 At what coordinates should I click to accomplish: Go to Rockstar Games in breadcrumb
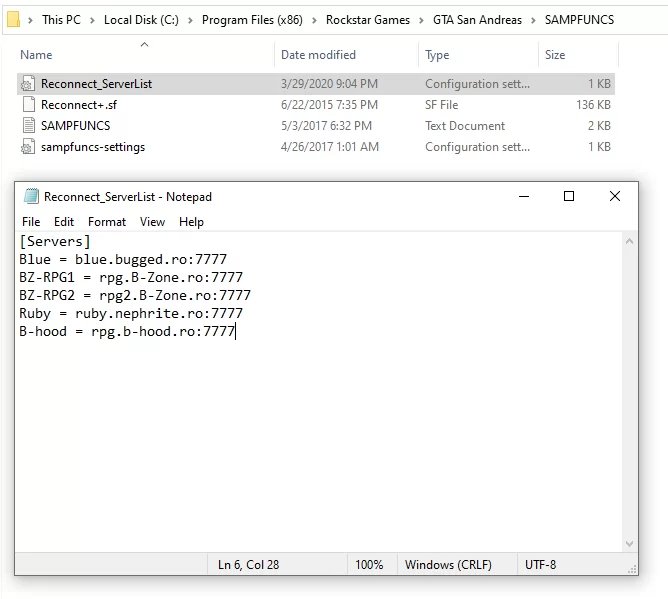click(x=368, y=20)
